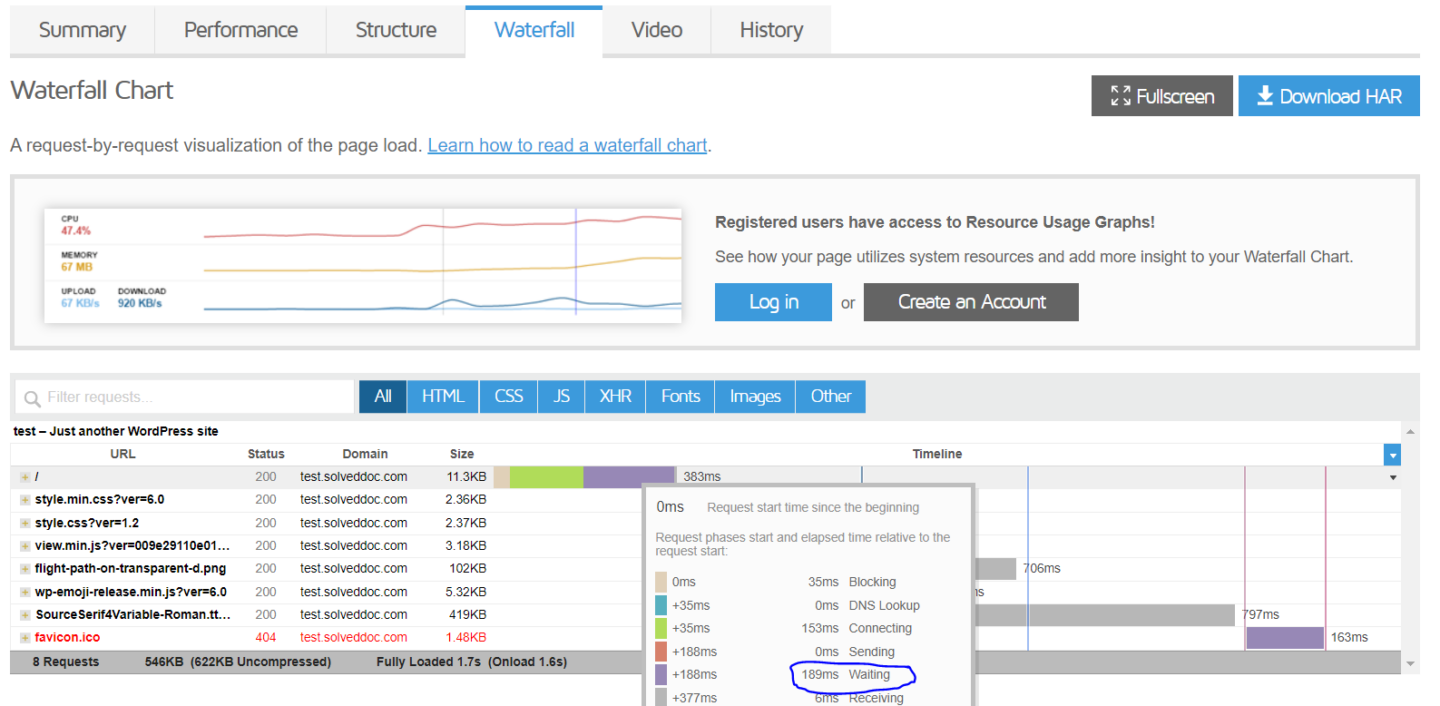This screenshot has width=1440, height=706.
Task: Click the Log in button
Action: click(773, 302)
